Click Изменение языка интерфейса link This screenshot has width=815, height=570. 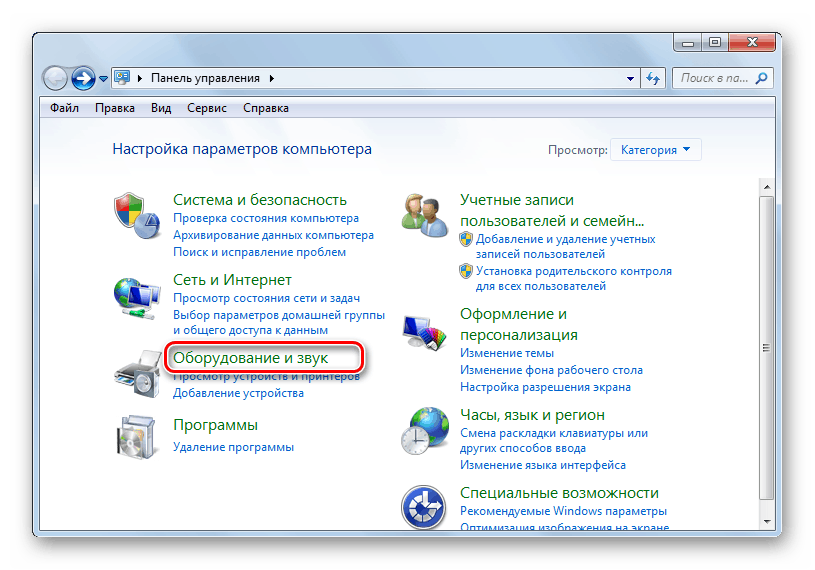pyautogui.click(x=543, y=465)
